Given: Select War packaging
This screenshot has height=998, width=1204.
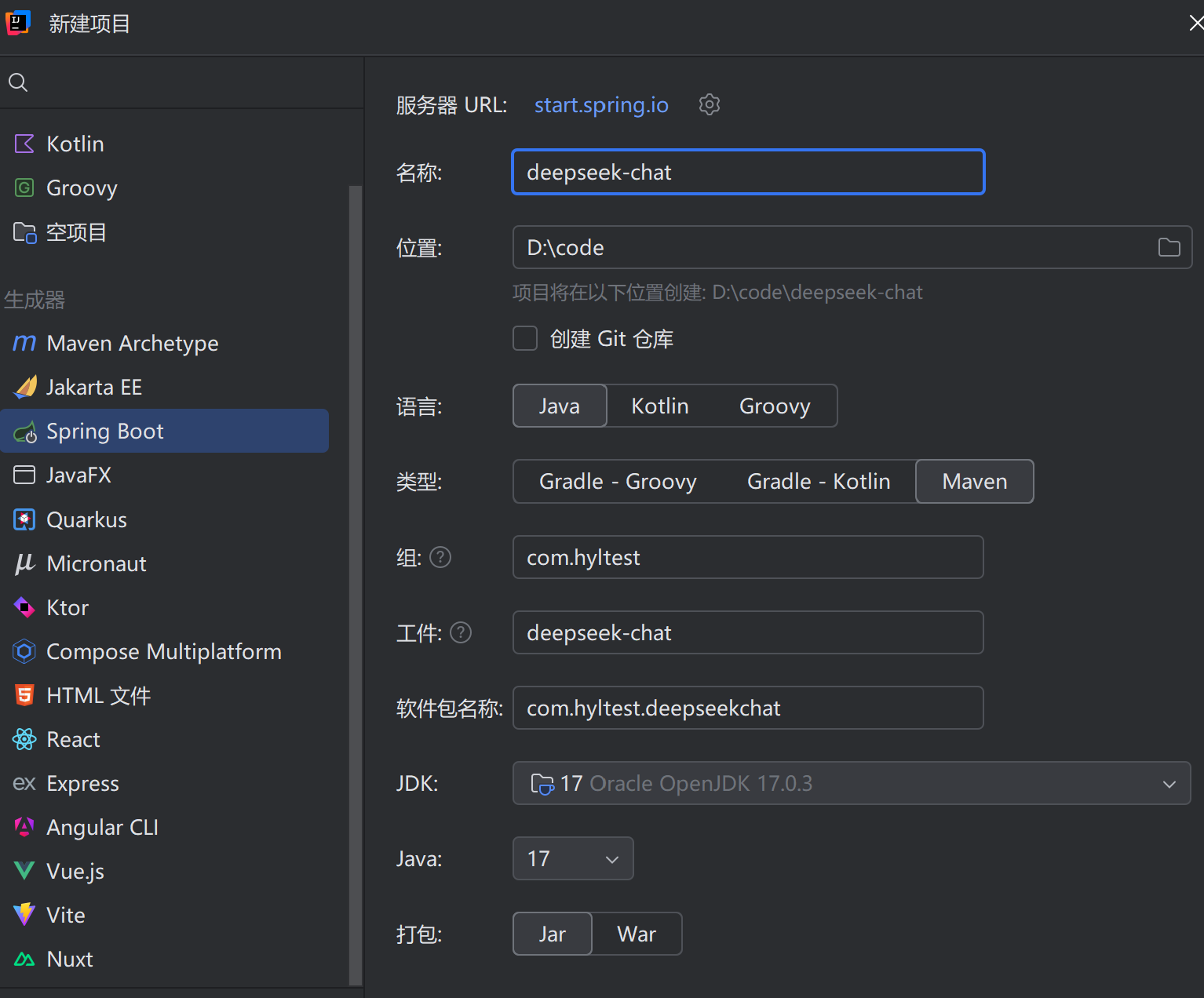Looking at the screenshot, I should pos(637,934).
